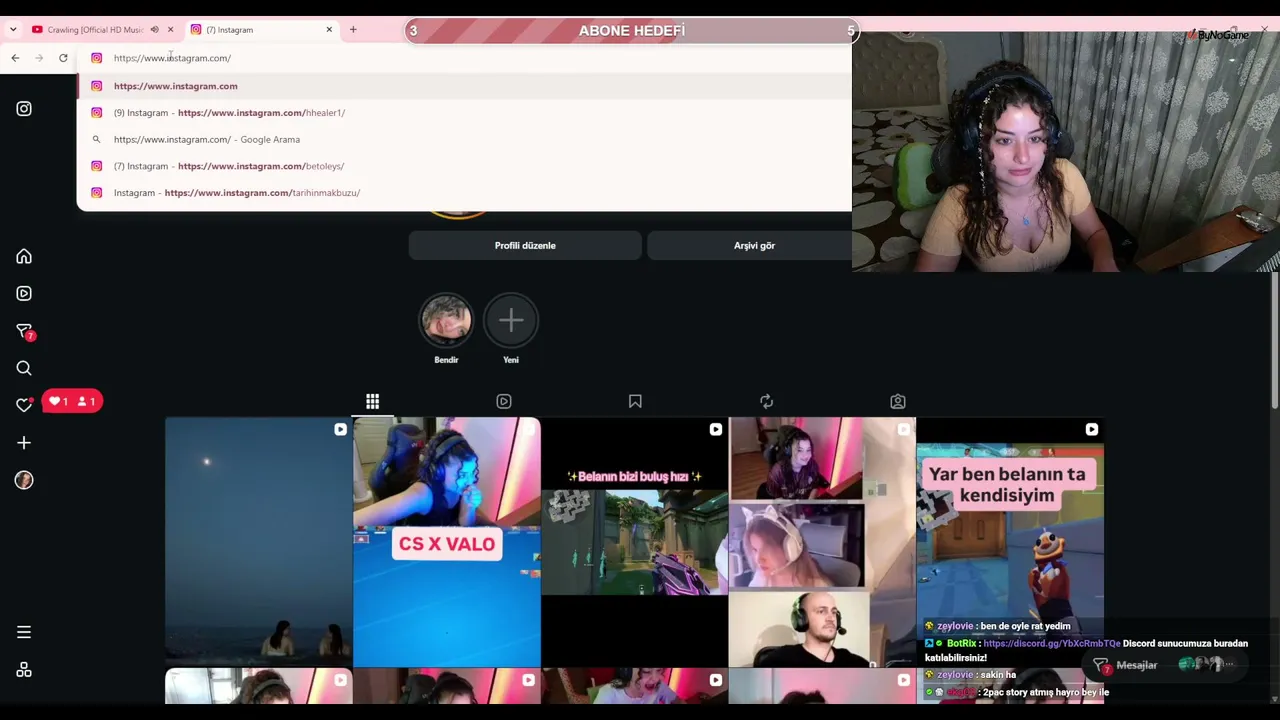Show the posts grid tab
The height and width of the screenshot is (720, 1280).
(372, 402)
